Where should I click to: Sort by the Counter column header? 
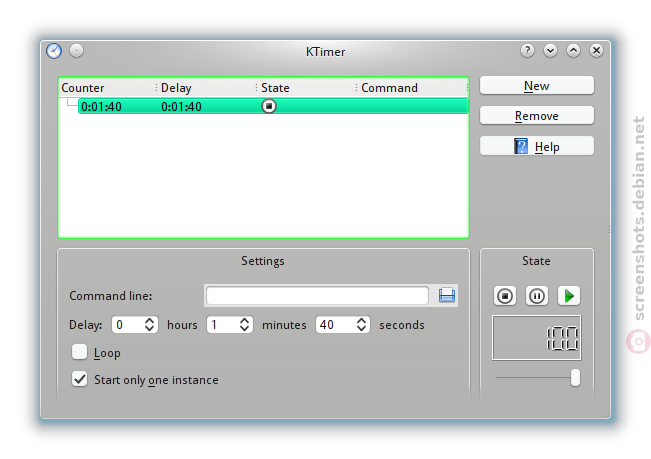(x=107, y=88)
